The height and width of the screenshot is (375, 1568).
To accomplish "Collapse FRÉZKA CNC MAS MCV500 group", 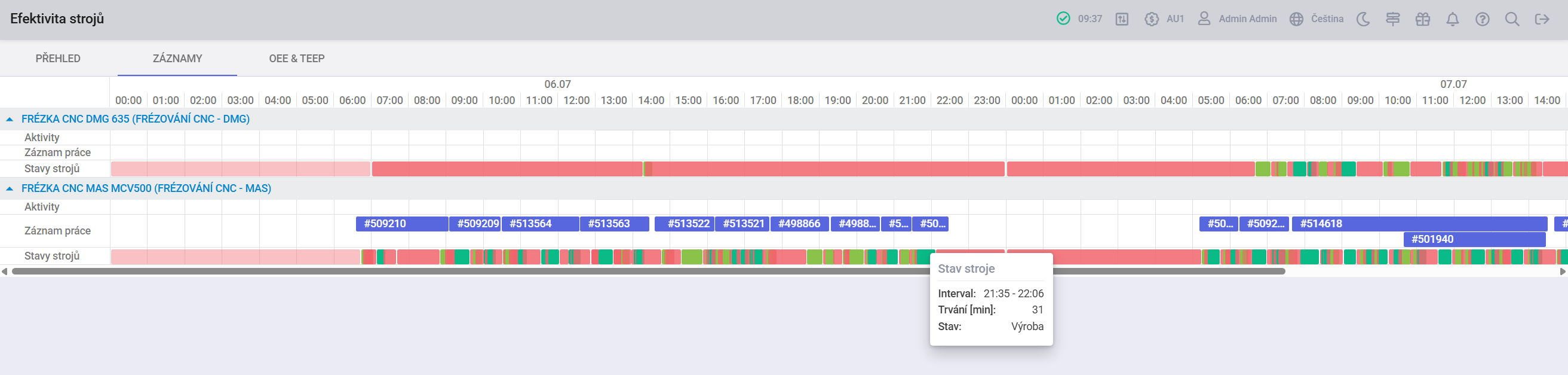I will pyautogui.click(x=9, y=189).
